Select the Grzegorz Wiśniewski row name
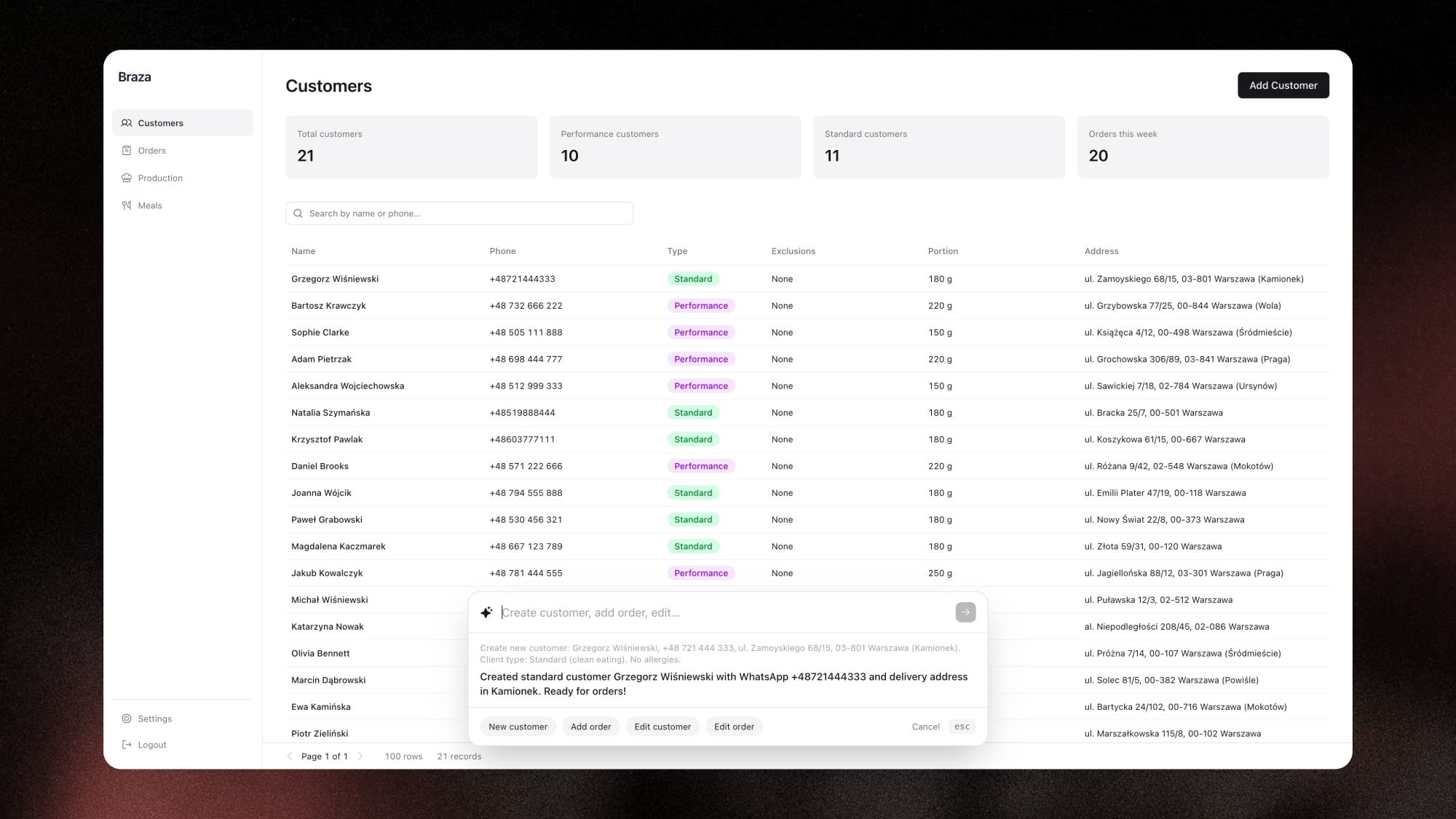 (x=335, y=279)
